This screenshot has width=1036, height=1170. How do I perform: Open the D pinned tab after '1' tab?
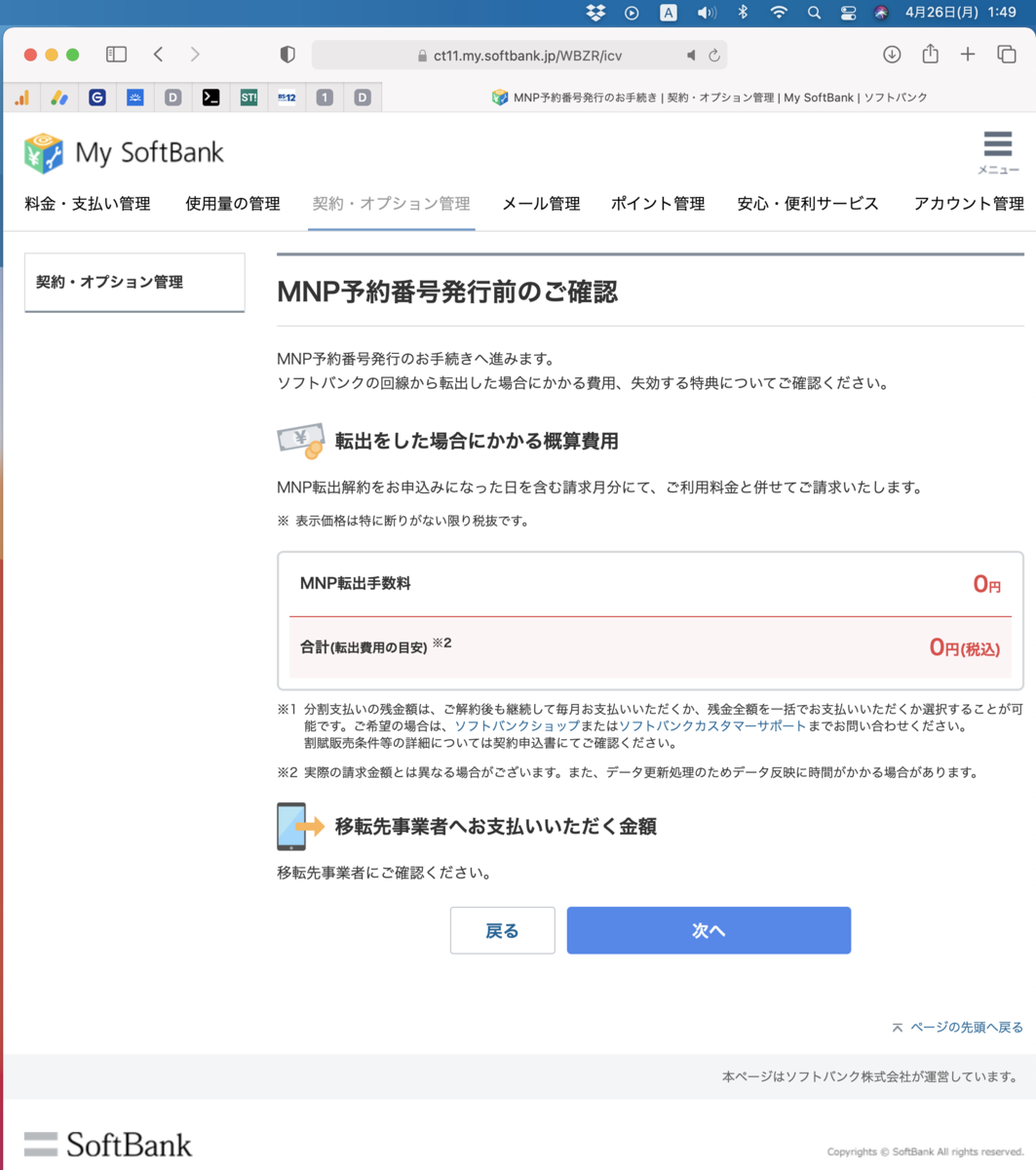(x=363, y=97)
